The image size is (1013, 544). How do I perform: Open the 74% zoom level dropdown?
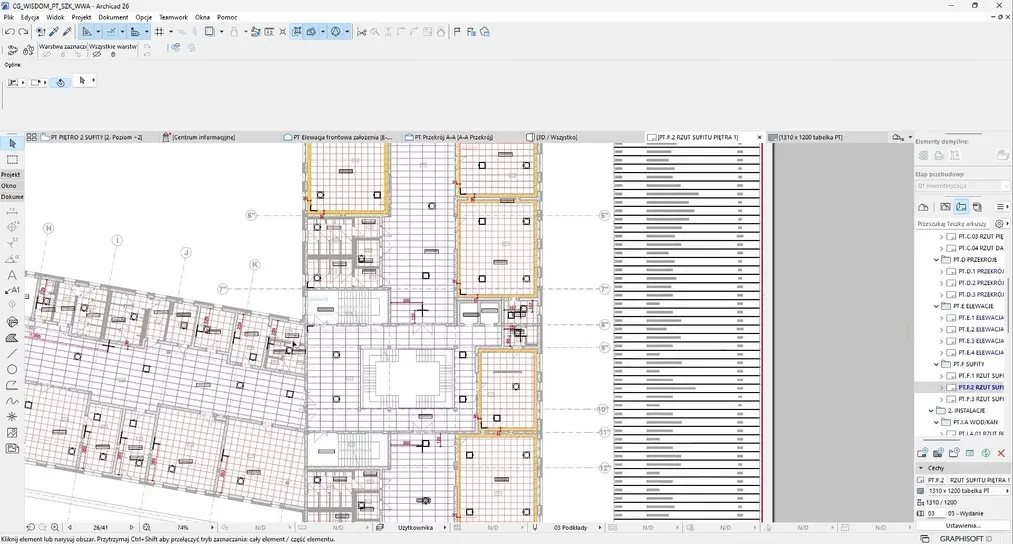tap(183, 527)
